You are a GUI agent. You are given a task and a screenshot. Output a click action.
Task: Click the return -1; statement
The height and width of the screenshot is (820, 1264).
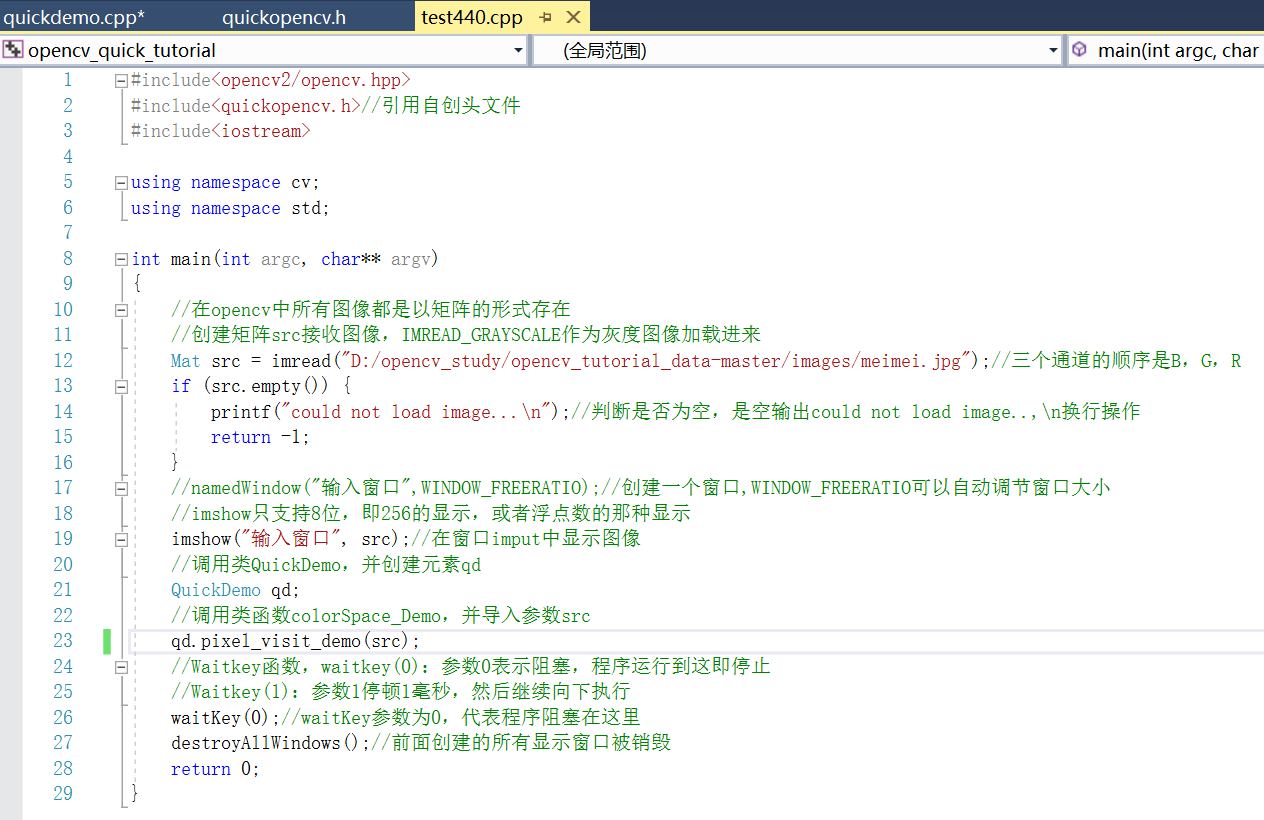click(x=261, y=437)
